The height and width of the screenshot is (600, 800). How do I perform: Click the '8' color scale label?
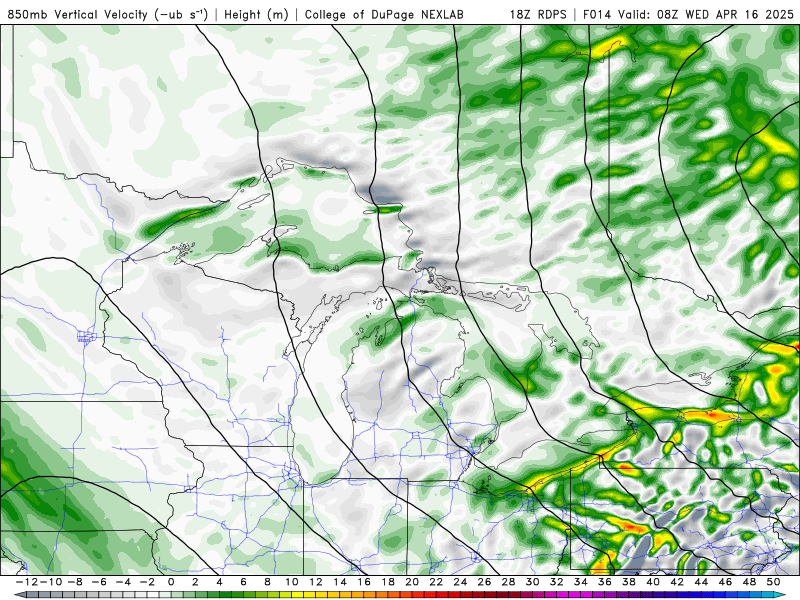click(x=267, y=582)
